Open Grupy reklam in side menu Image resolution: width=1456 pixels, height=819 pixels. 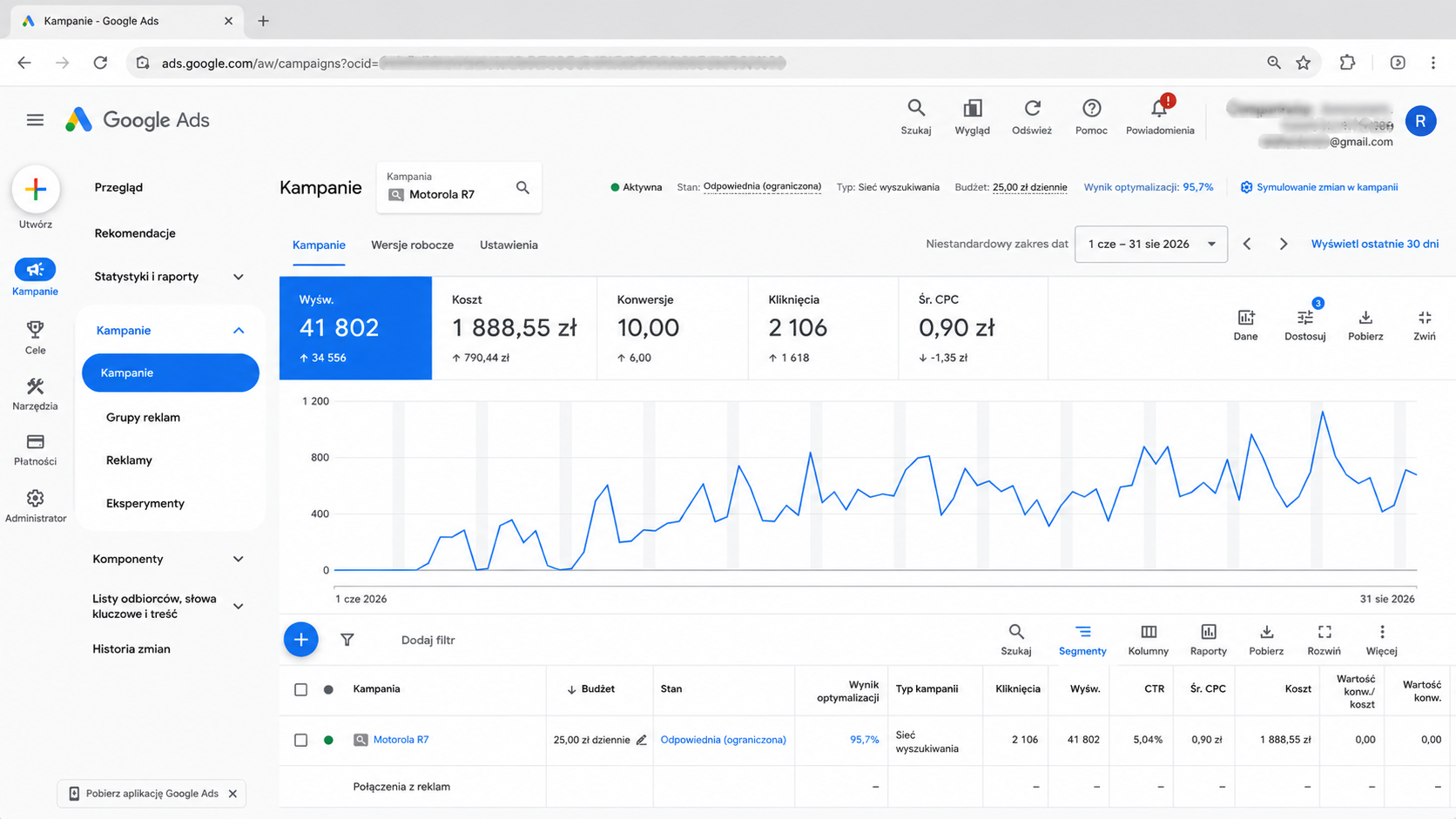143,417
